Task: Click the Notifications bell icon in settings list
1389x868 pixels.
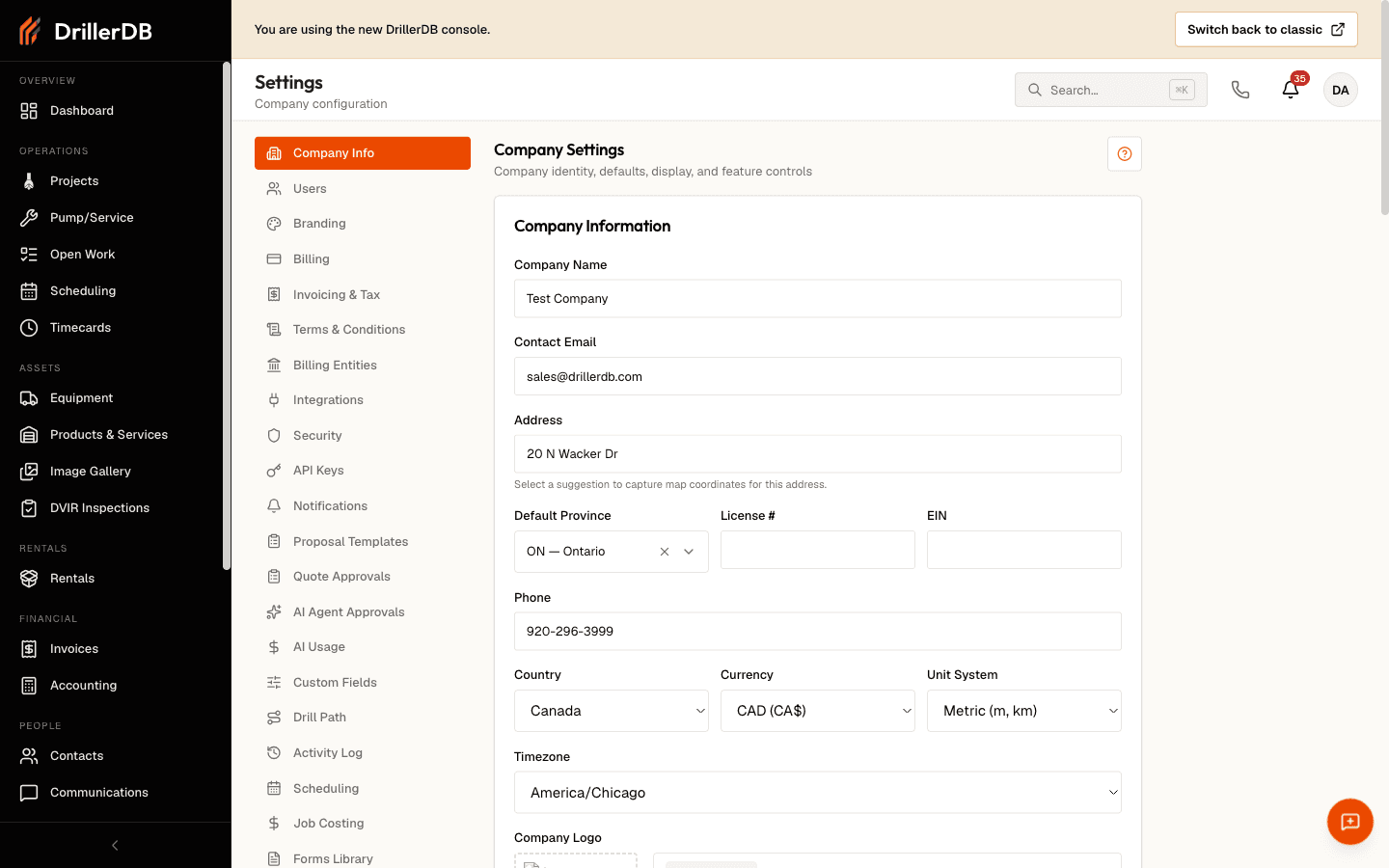Action: click(x=274, y=506)
